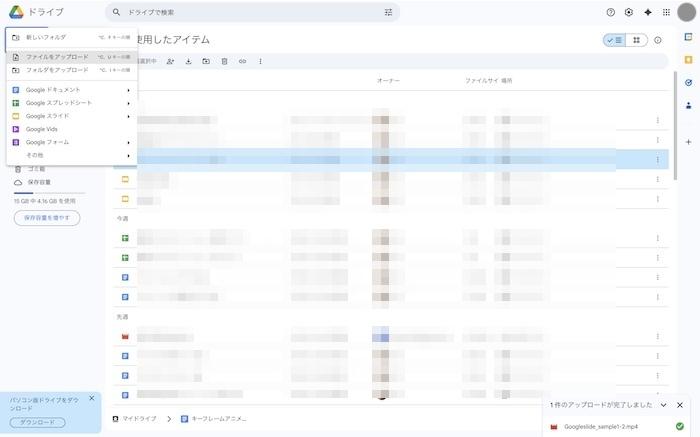The width and height of the screenshot is (700, 437).
Task: Click the storage usage progress bar
Action: click(50, 193)
